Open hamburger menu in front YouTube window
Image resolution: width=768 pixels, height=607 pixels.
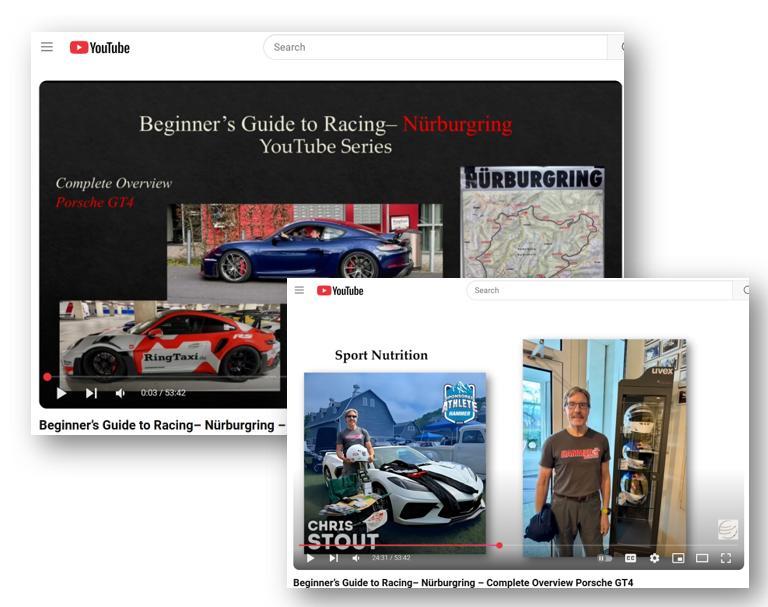(299, 290)
